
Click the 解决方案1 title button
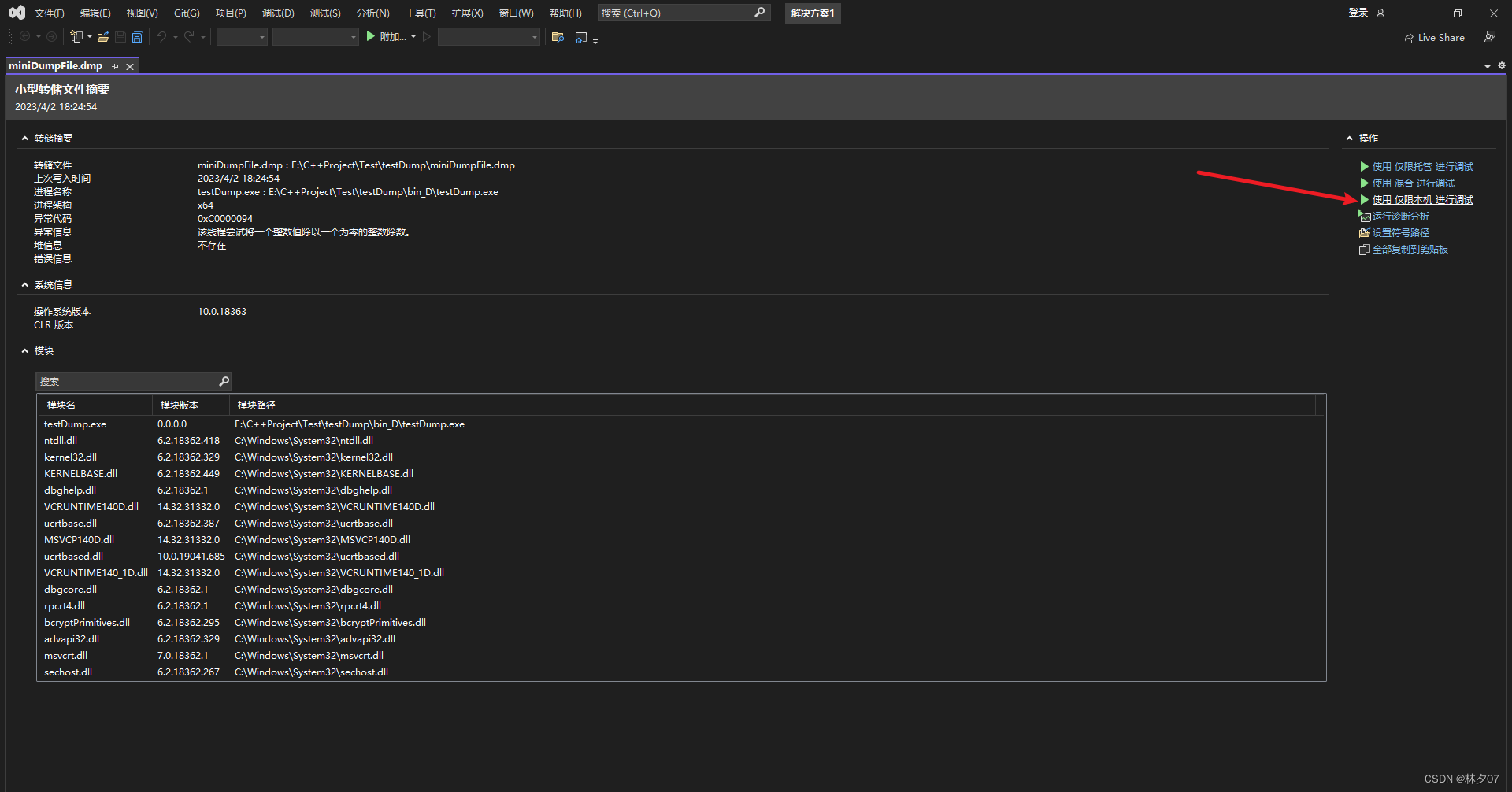point(813,13)
